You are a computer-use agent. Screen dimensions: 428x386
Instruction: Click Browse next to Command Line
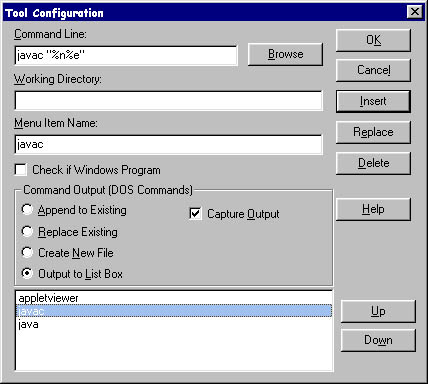click(x=285, y=54)
